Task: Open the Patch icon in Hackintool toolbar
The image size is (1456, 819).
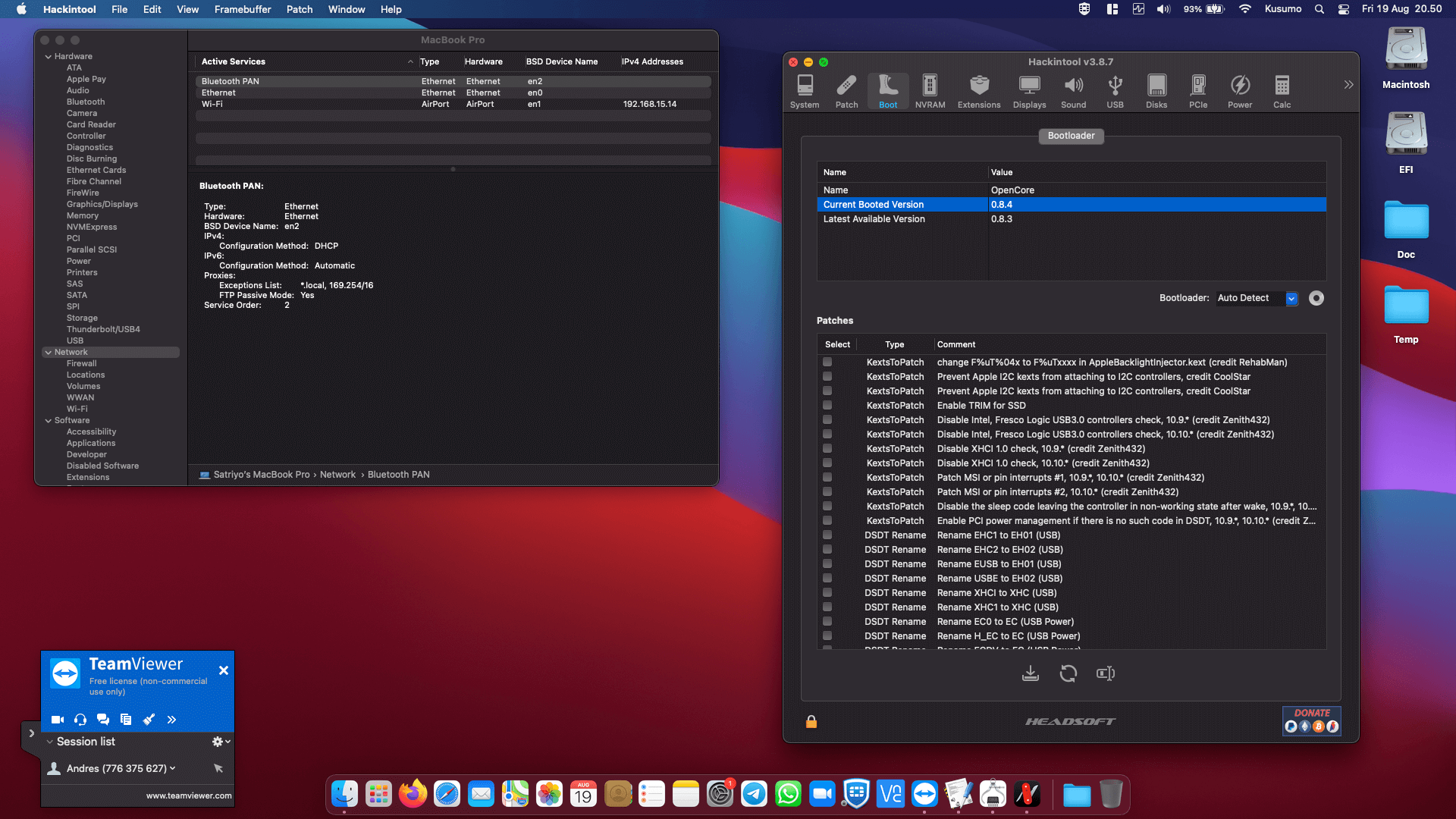Action: [846, 92]
